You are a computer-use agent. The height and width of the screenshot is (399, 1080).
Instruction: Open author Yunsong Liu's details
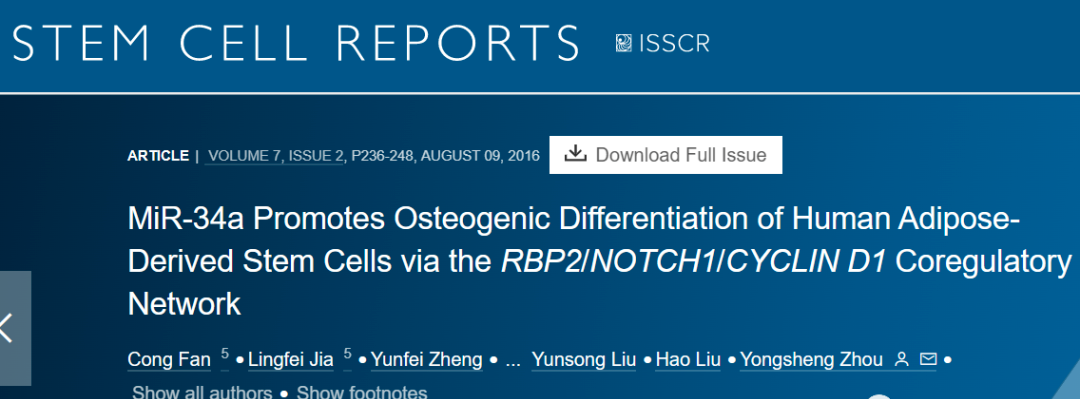(583, 360)
